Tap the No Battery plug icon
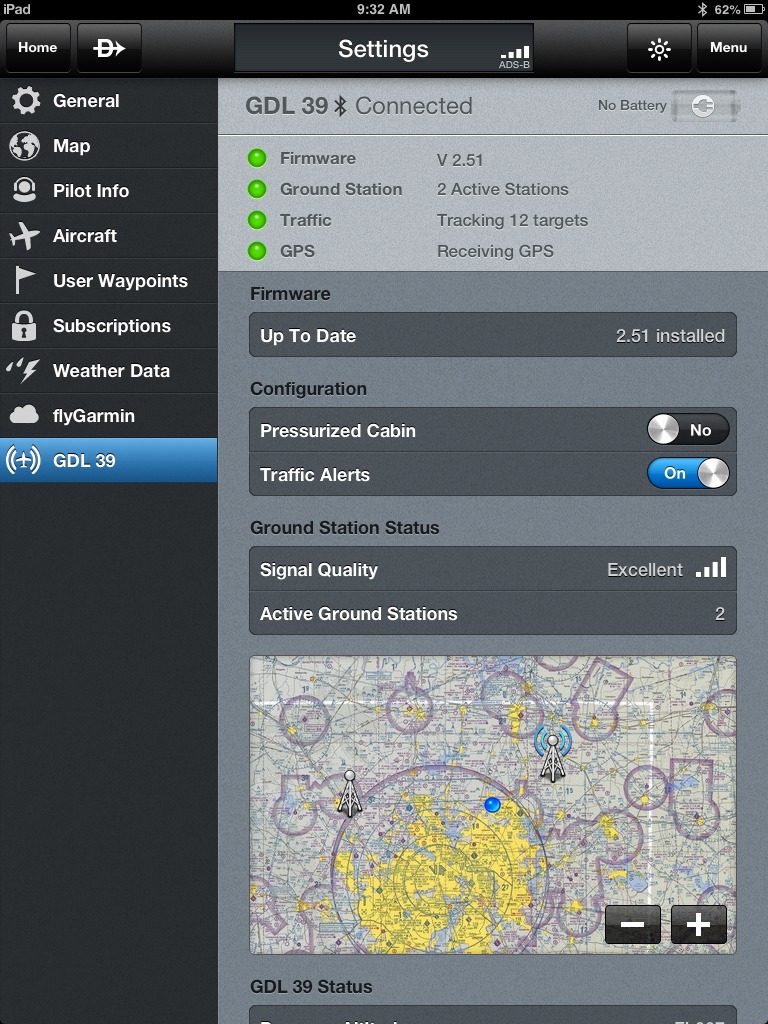 click(x=705, y=106)
